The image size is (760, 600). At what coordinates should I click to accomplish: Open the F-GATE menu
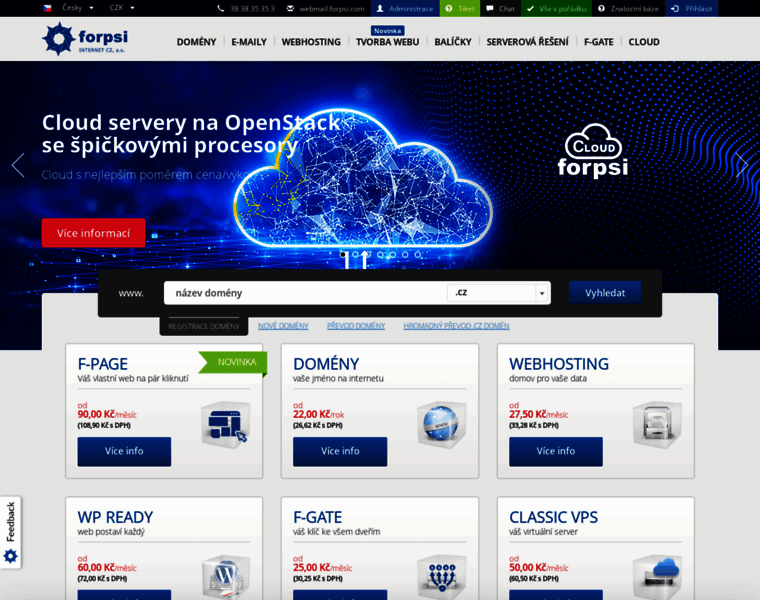599,42
